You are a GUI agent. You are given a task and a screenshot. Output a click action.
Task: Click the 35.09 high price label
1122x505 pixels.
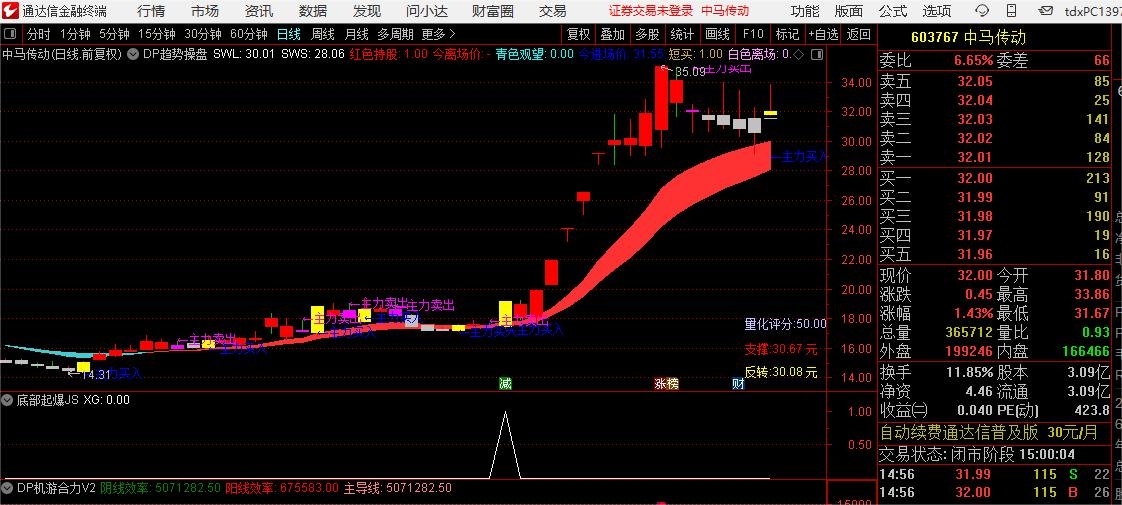click(x=690, y=71)
